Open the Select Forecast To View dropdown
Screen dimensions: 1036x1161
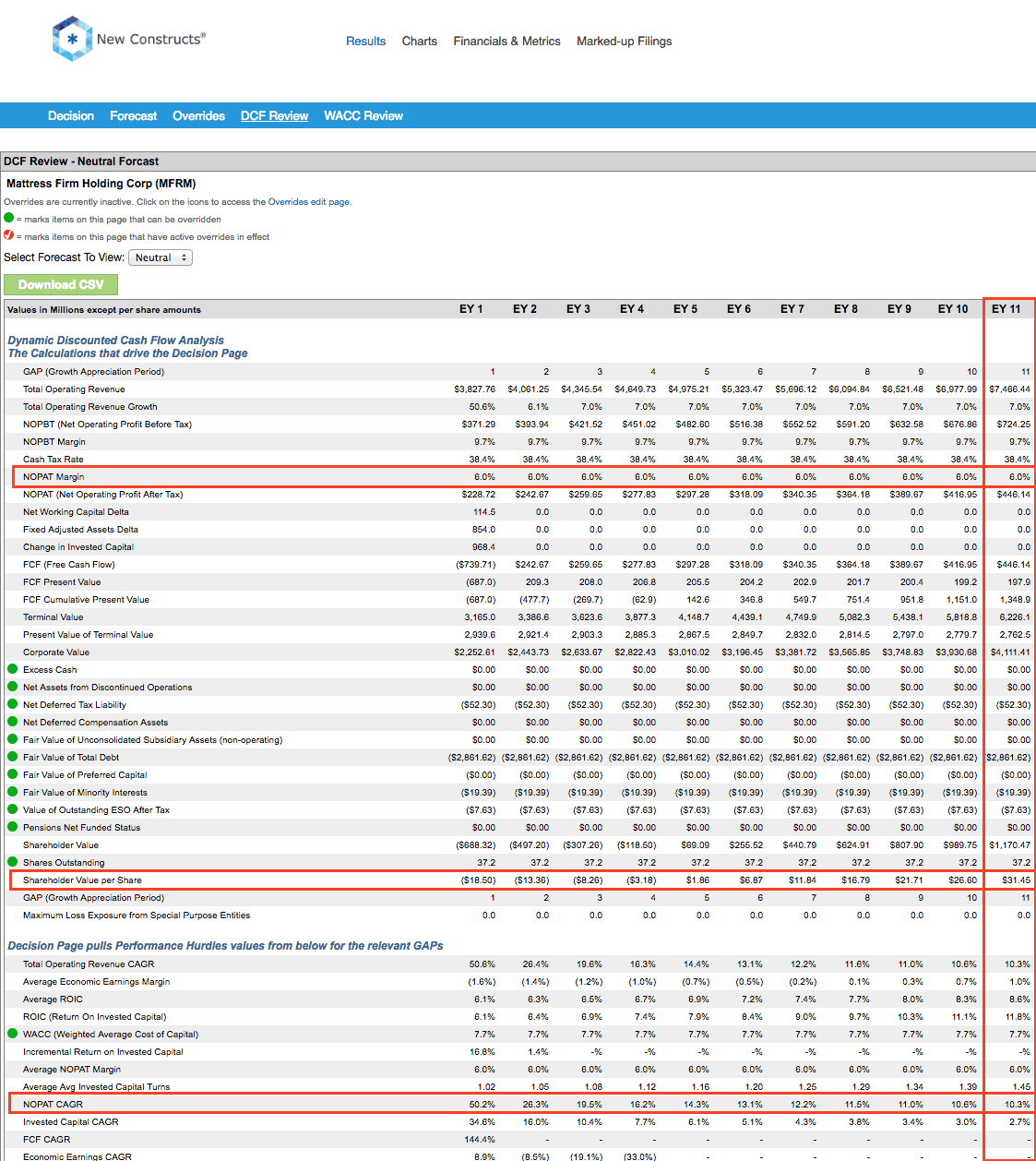pyautogui.click(x=161, y=257)
